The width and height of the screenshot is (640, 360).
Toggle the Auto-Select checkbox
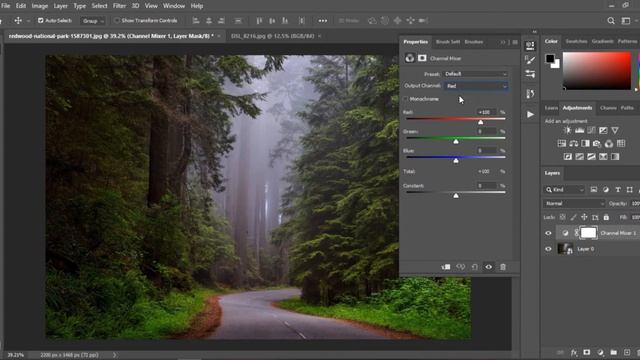pos(40,20)
